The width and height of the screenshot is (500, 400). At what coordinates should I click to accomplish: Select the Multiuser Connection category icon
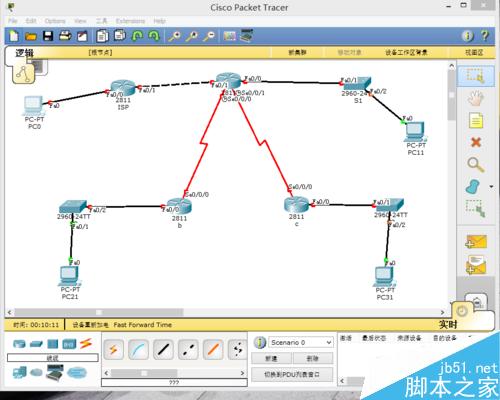[77, 372]
